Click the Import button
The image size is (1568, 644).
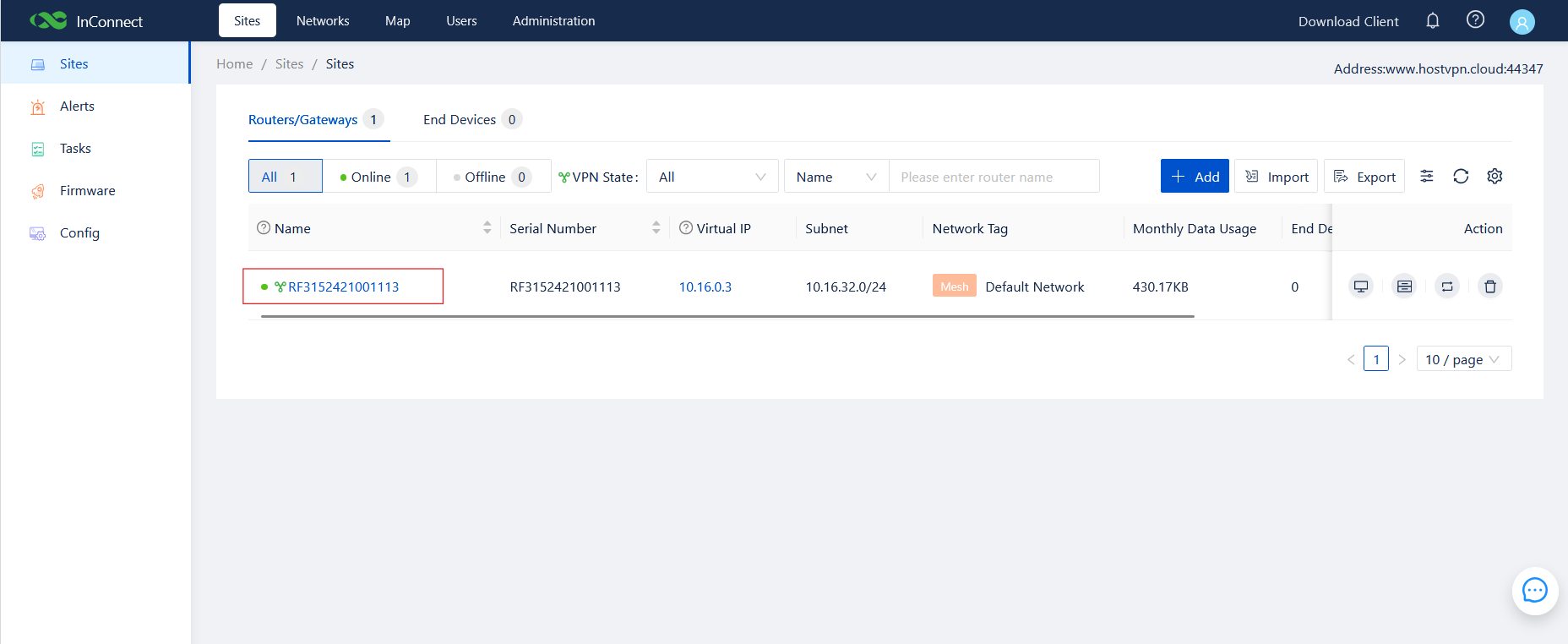coord(1276,176)
